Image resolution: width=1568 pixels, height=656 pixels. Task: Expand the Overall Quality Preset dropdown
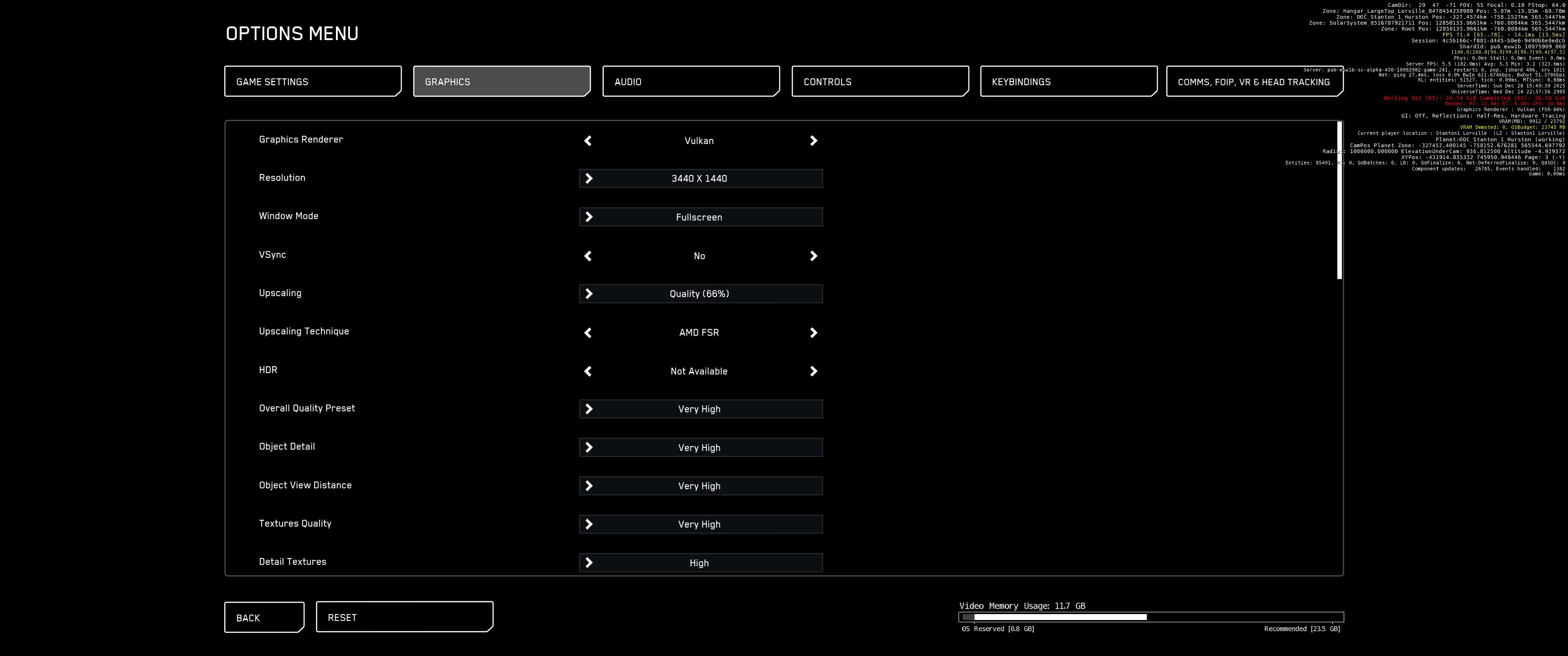pyautogui.click(x=700, y=409)
